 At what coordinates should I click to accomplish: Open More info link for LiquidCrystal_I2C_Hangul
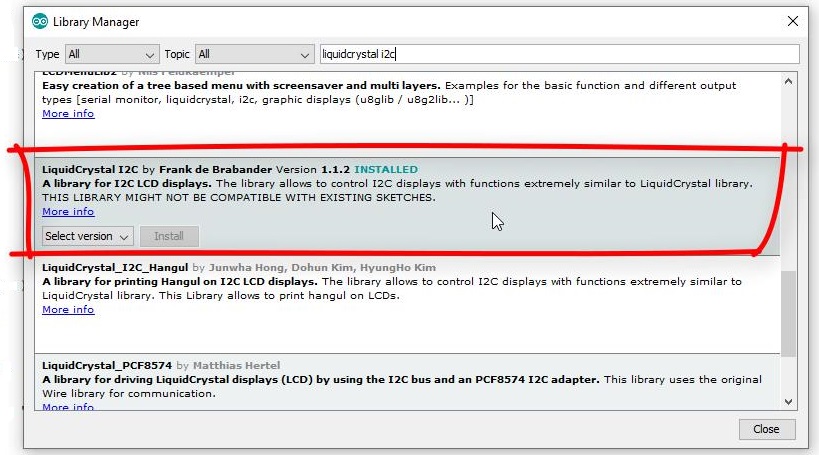pos(68,310)
